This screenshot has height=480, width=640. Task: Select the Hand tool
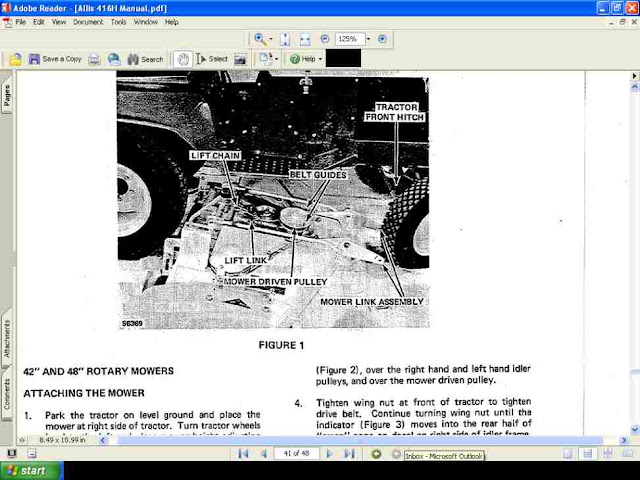click(183, 59)
